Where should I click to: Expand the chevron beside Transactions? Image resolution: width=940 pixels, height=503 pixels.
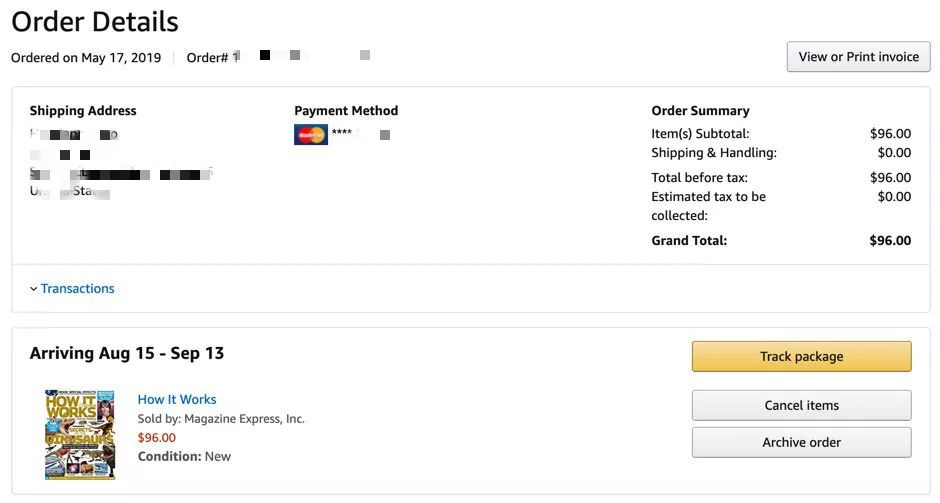click(x=33, y=289)
